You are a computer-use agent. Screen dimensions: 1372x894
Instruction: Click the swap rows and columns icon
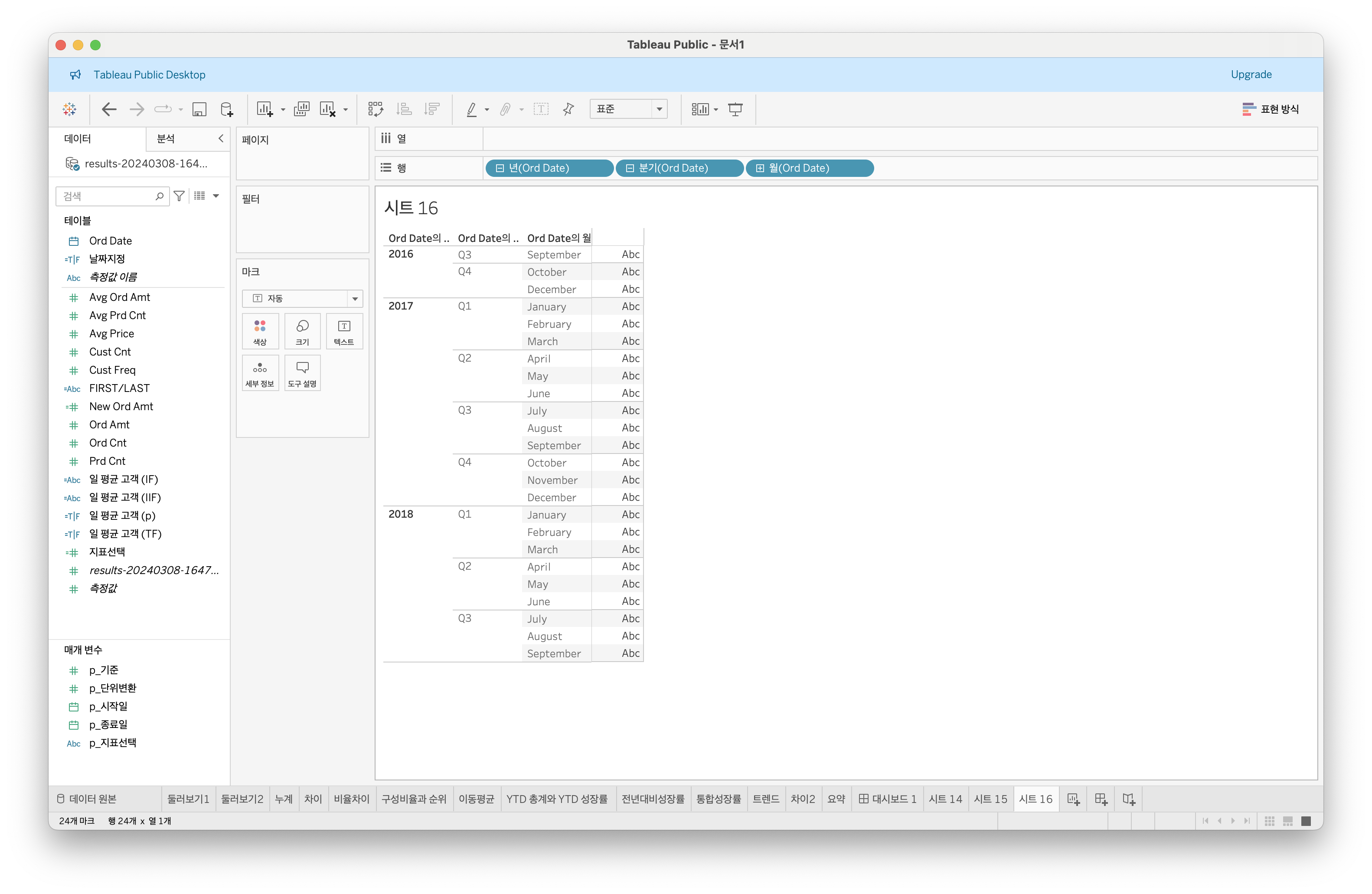375,109
